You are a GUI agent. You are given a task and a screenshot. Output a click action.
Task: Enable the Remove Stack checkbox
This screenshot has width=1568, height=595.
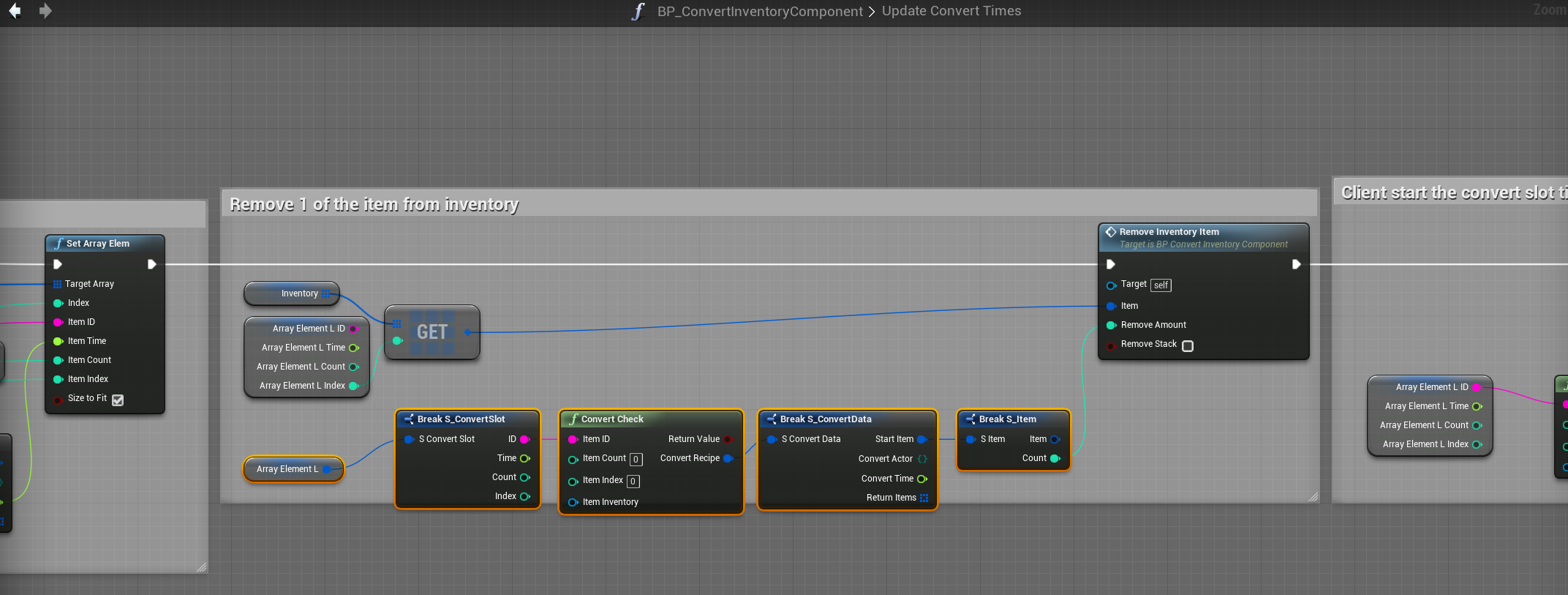1188,345
